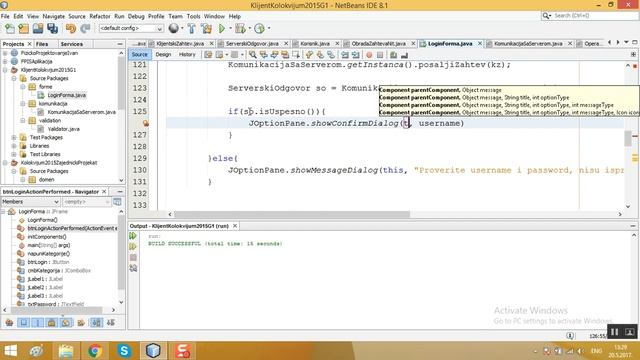
Task: Click the Debug Project toolbar icon
Action: (240, 29)
